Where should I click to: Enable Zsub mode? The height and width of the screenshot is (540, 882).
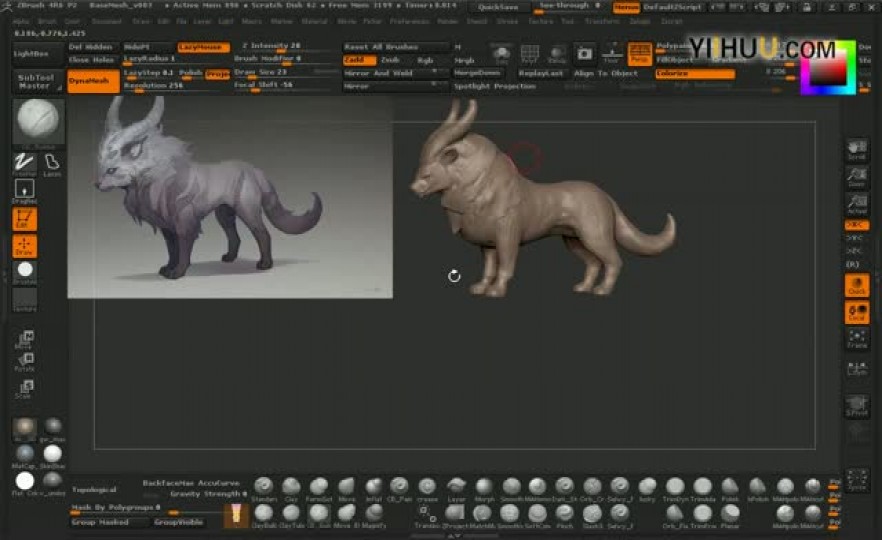[x=390, y=60]
